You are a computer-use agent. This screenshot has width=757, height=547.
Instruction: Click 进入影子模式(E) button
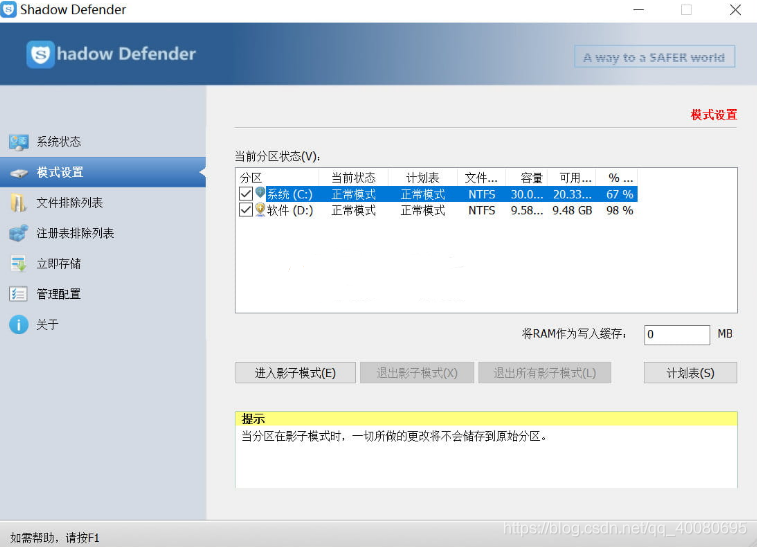[295, 373]
